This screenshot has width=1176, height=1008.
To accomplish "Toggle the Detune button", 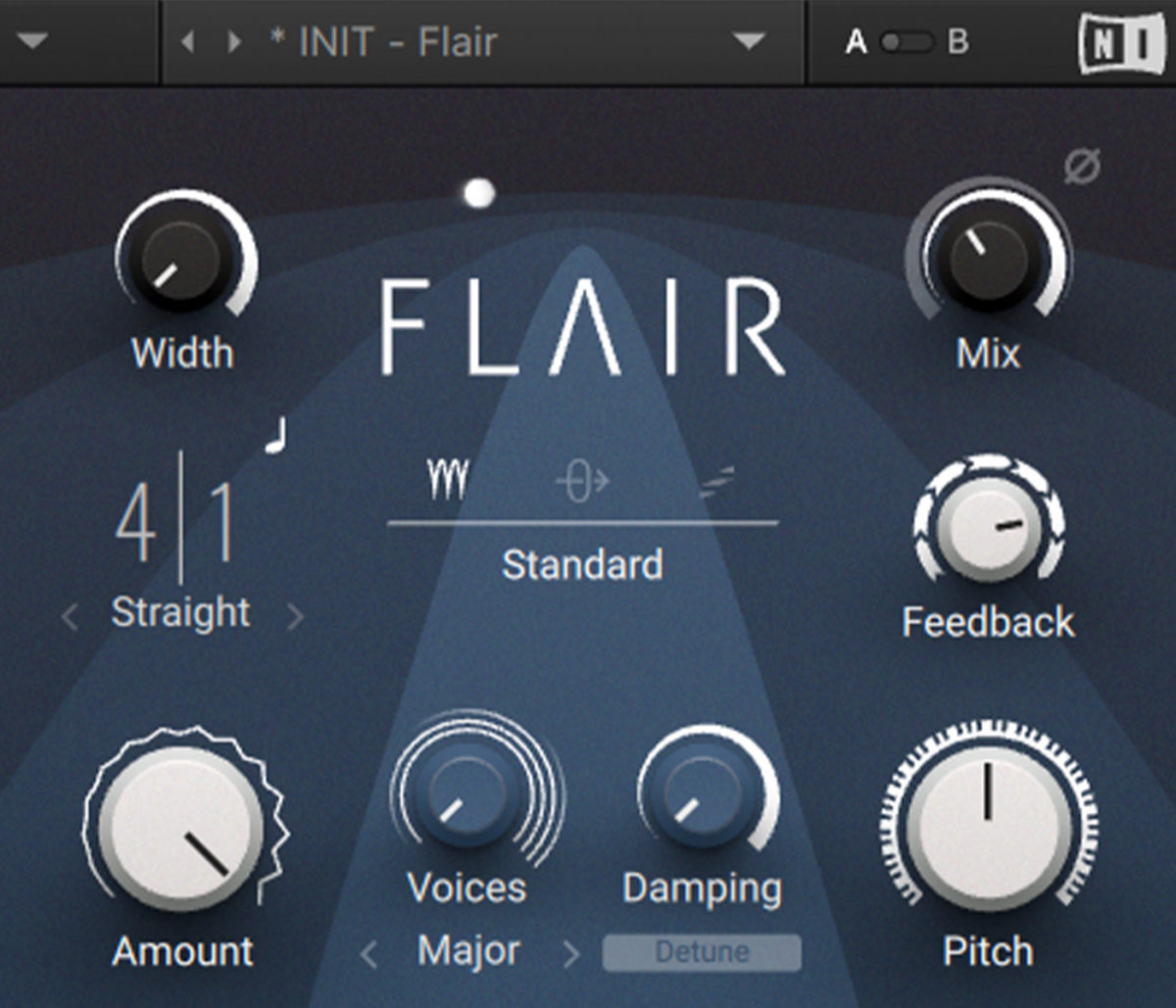I will coord(702,952).
